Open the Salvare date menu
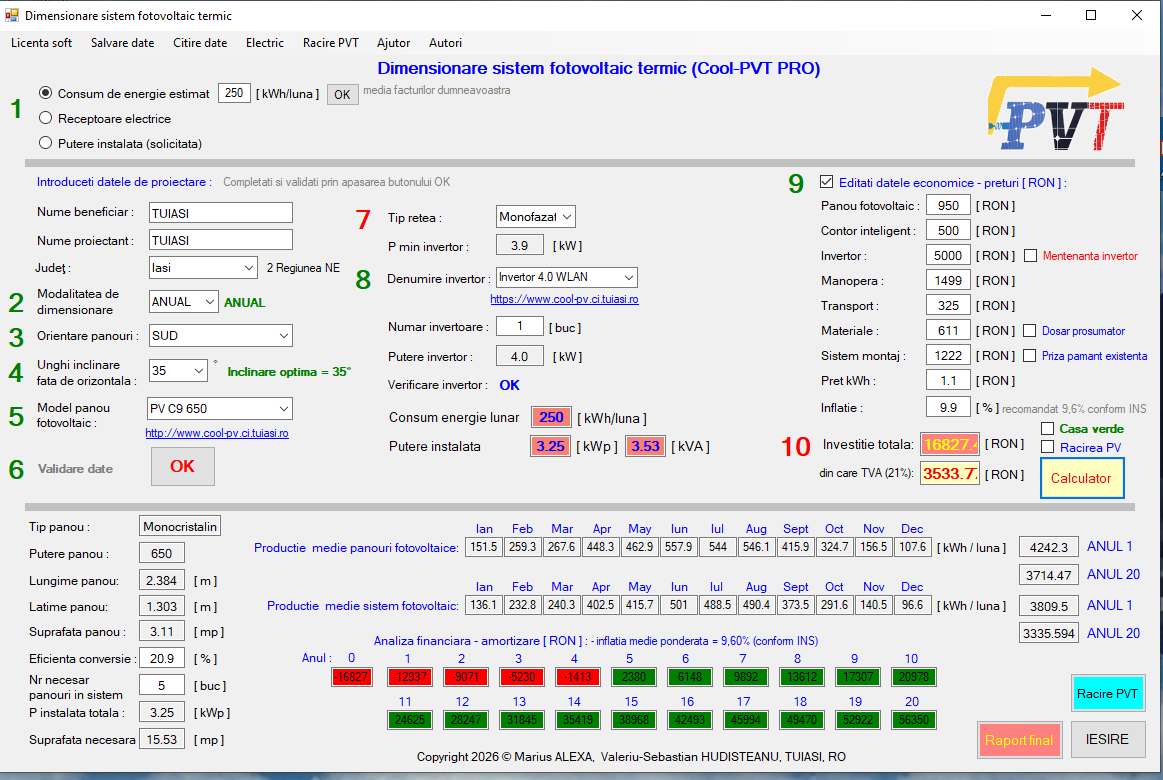This screenshot has height=780, width=1163. click(x=122, y=43)
